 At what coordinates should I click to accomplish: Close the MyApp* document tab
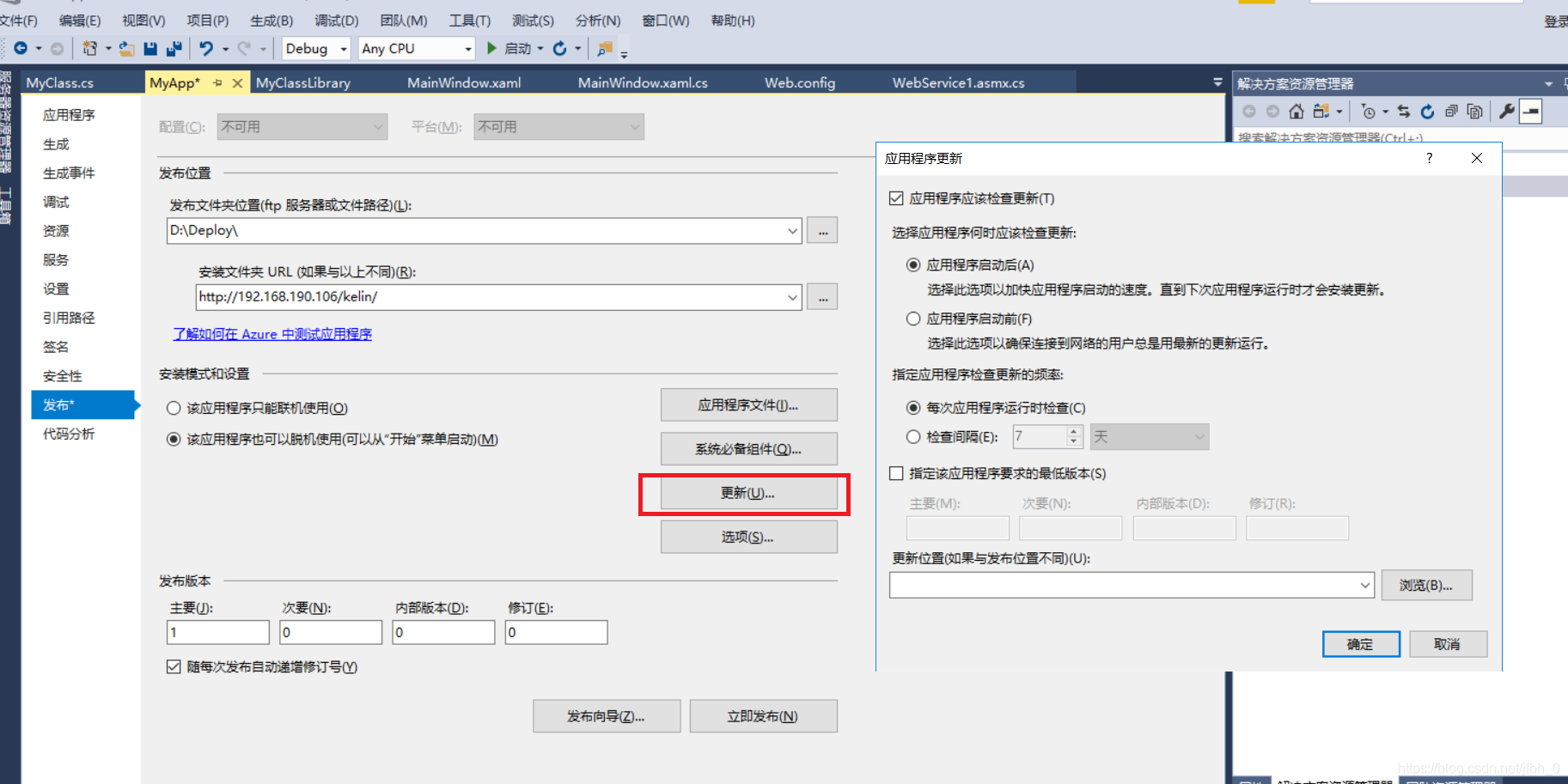tap(238, 83)
